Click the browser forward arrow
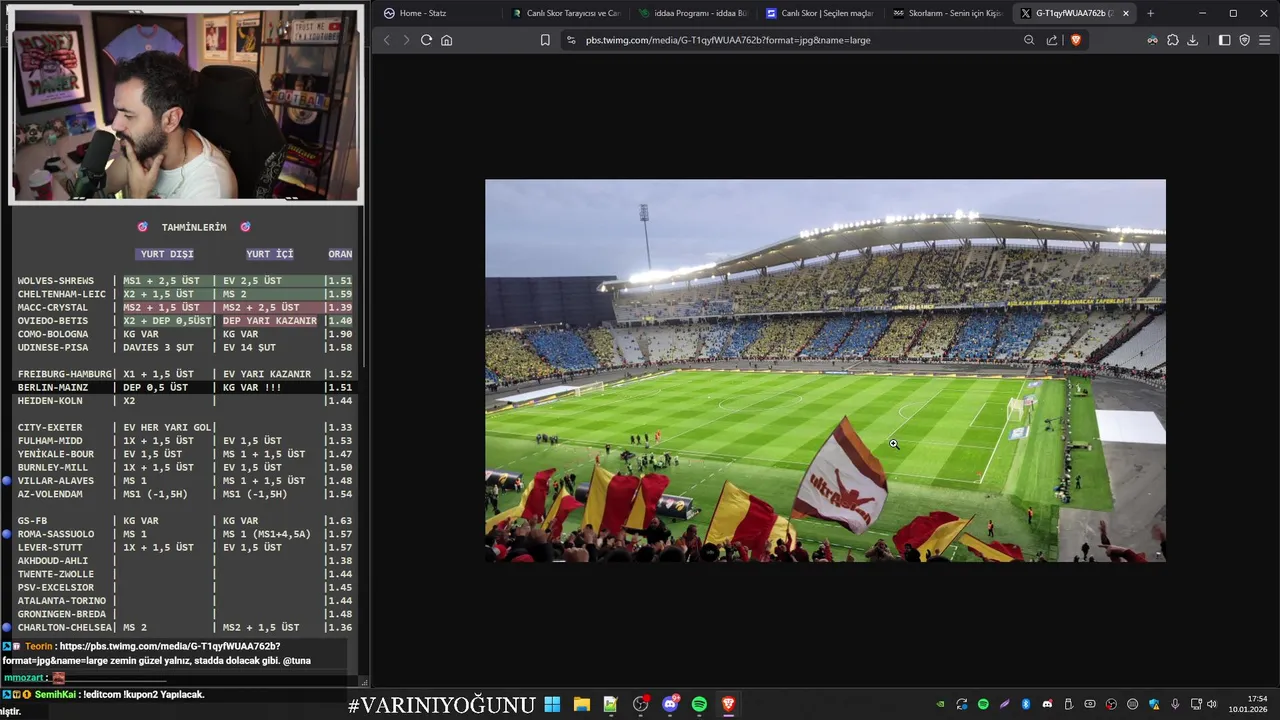Image resolution: width=1280 pixels, height=720 pixels. 406,40
